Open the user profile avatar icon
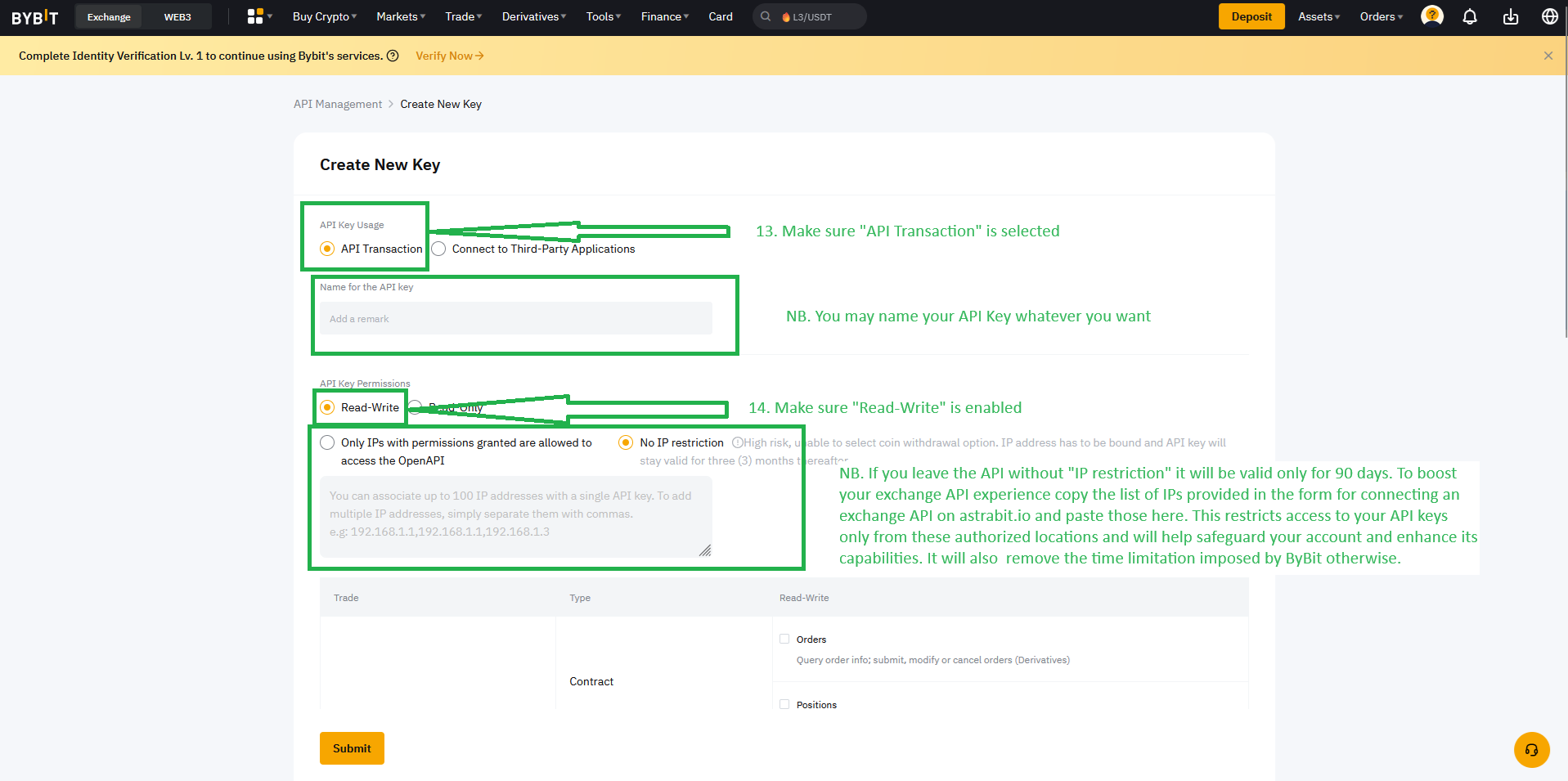 coord(1431,16)
